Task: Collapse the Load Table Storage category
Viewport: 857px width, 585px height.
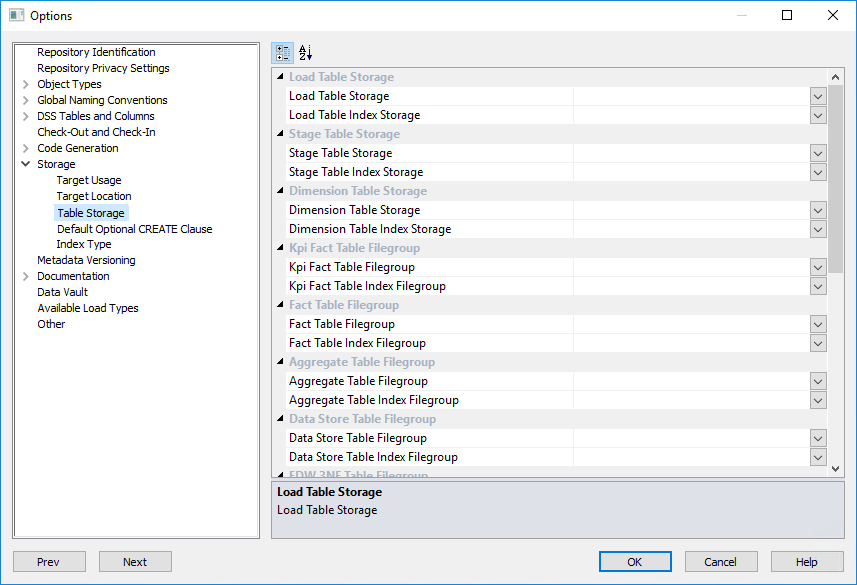Action: [280, 77]
